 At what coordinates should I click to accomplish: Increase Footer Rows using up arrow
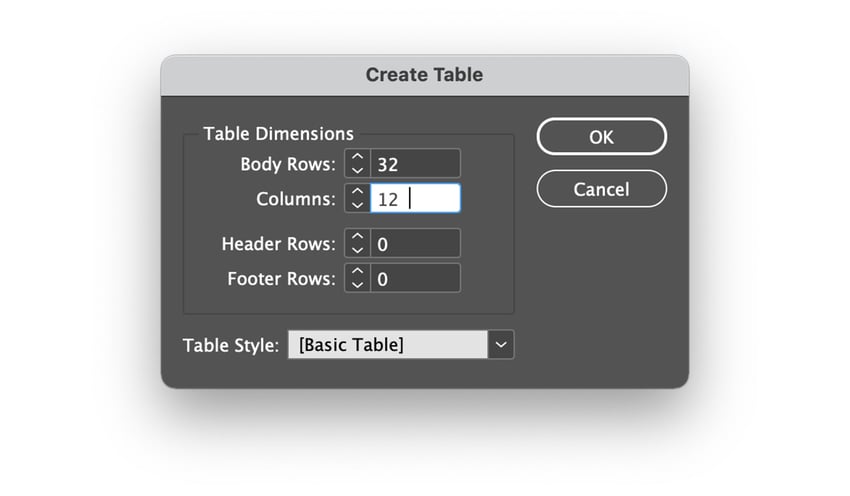(x=357, y=272)
